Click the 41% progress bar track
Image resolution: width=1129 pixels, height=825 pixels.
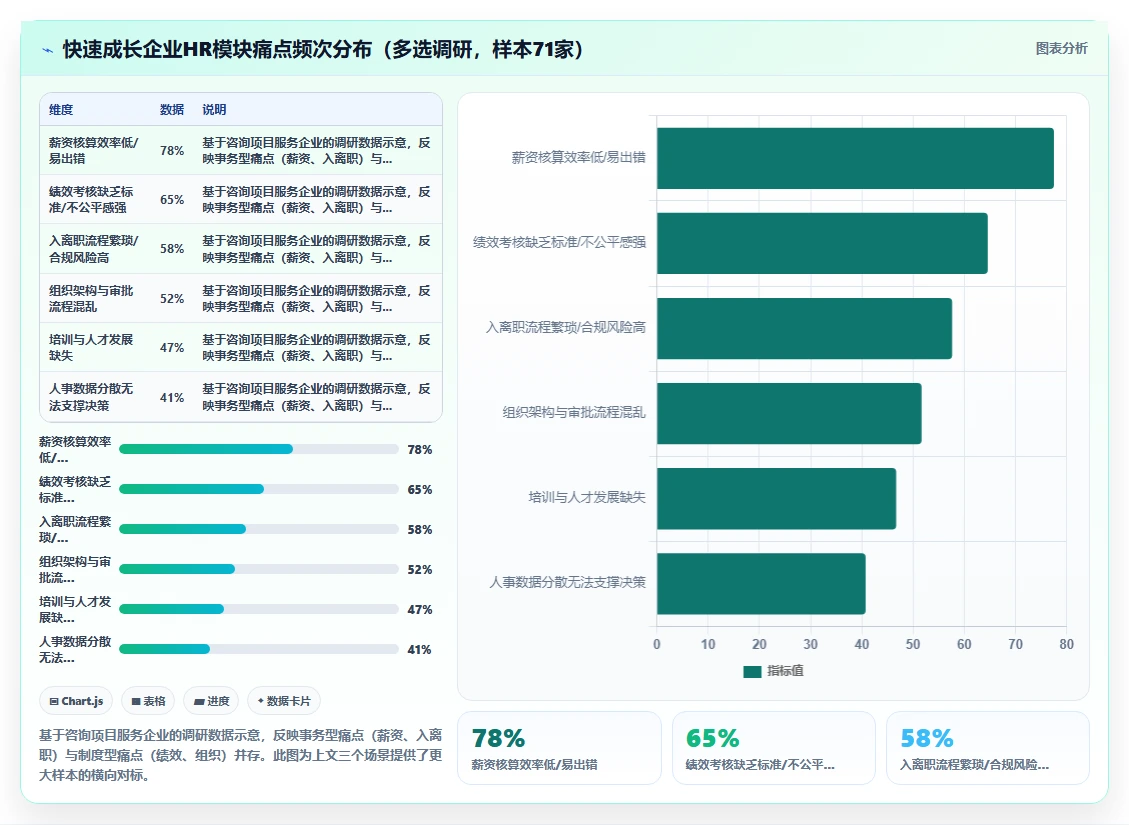[258, 649]
